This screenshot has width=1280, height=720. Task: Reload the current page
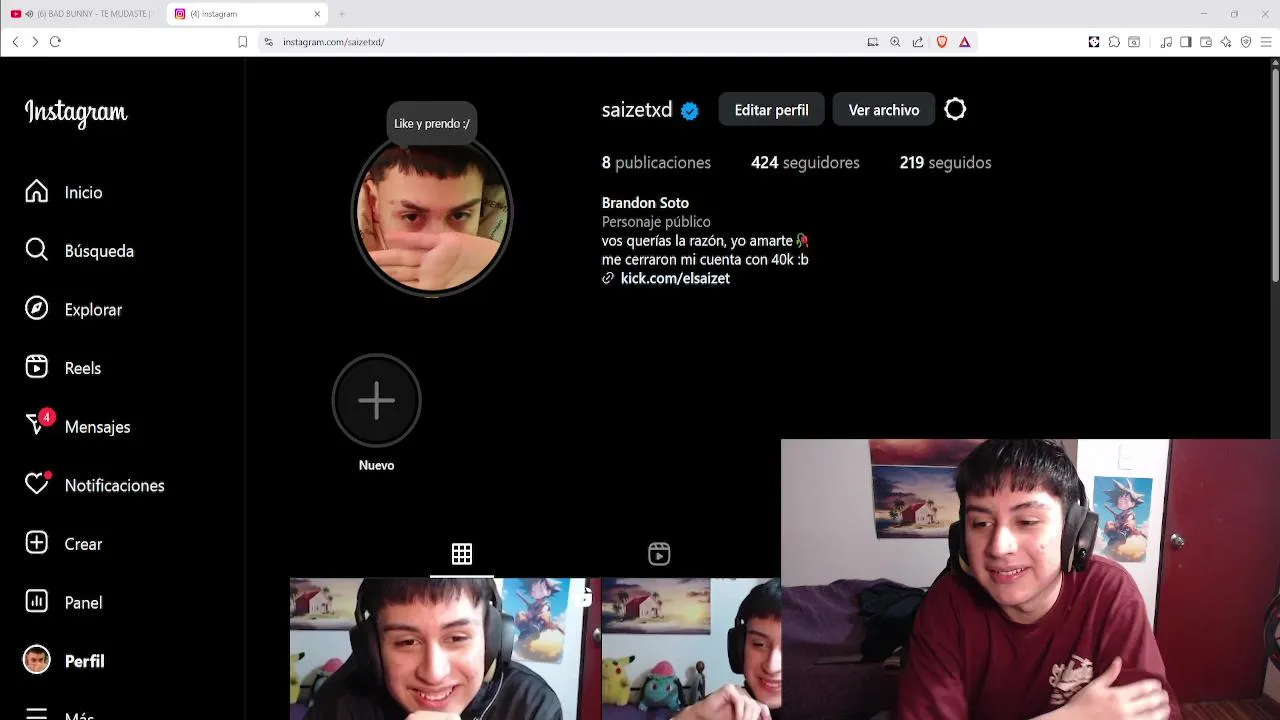coord(55,42)
